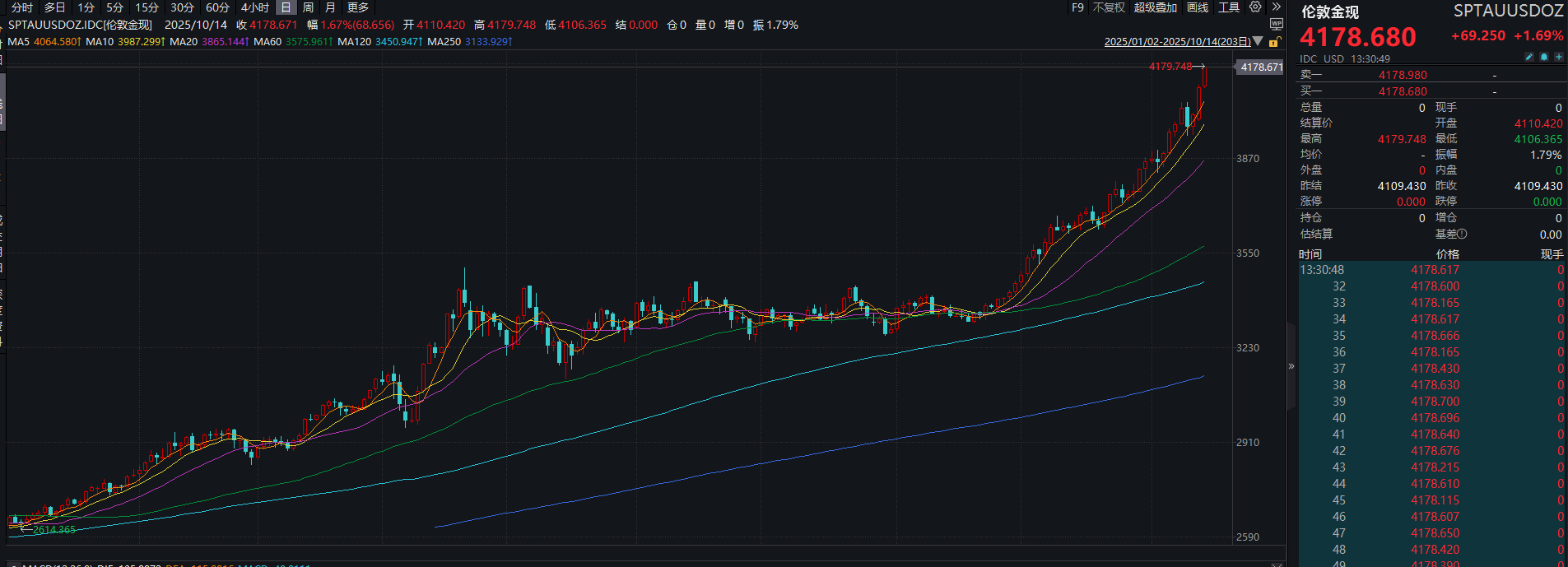Image resolution: width=1568 pixels, height=567 pixels.
Task: Add to watchlist with the plus icon
Action: 1558,58
